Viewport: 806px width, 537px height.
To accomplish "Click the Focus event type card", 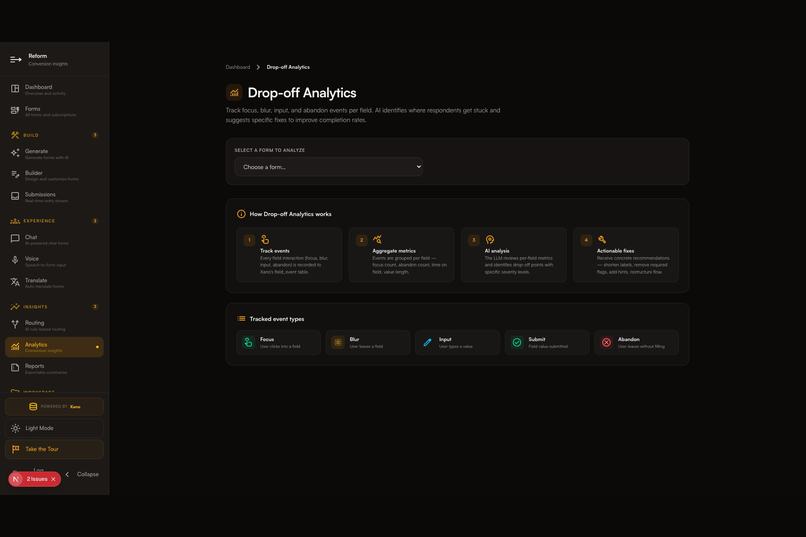I will pyautogui.click(x=279, y=342).
